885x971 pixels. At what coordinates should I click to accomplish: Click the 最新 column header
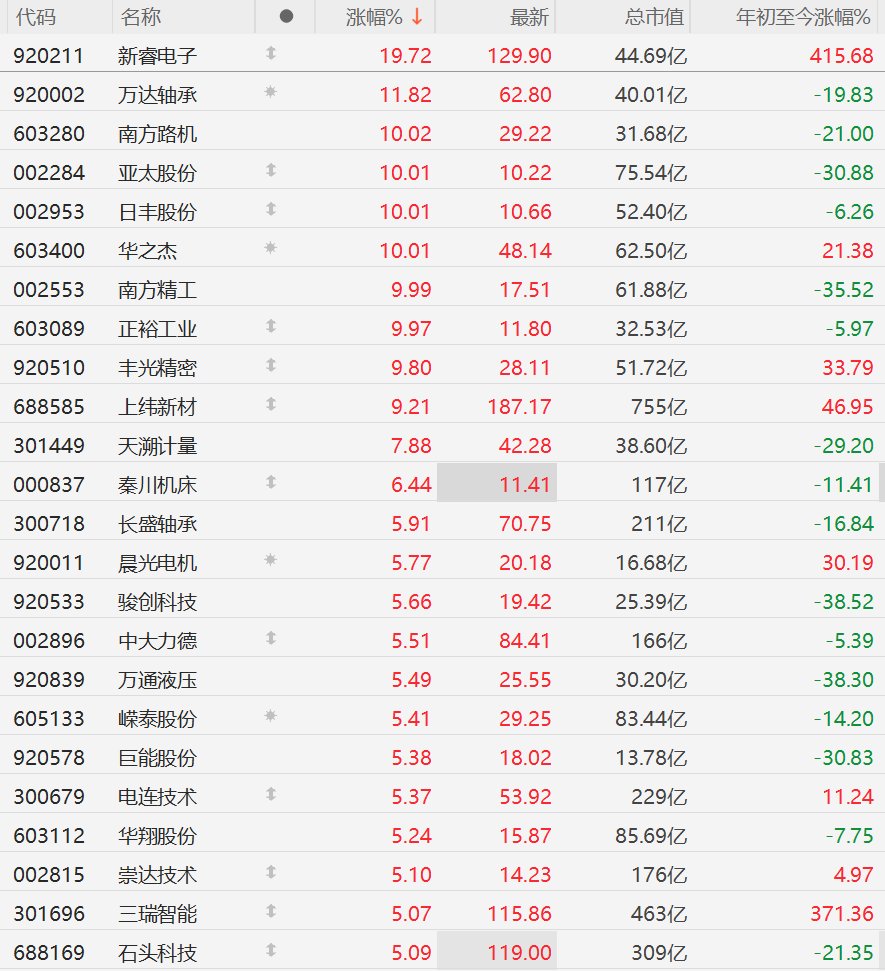pos(529,17)
